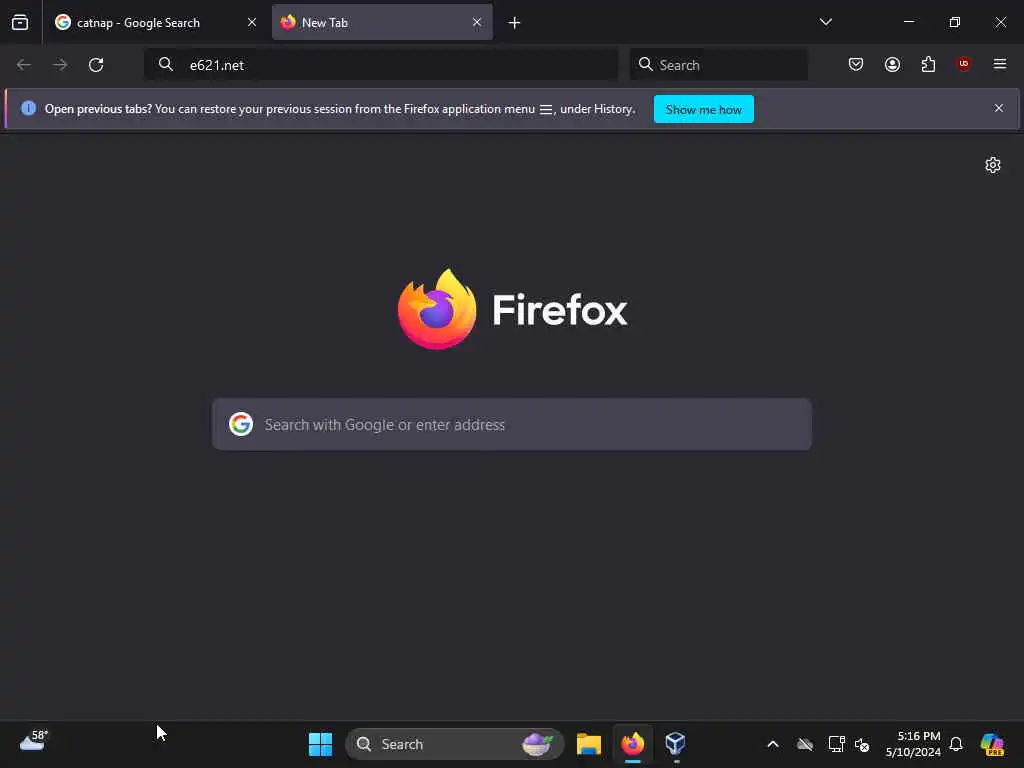1024x768 pixels.
Task: Open Copilot preview from the taskbar
Action: tap(992, 744)
